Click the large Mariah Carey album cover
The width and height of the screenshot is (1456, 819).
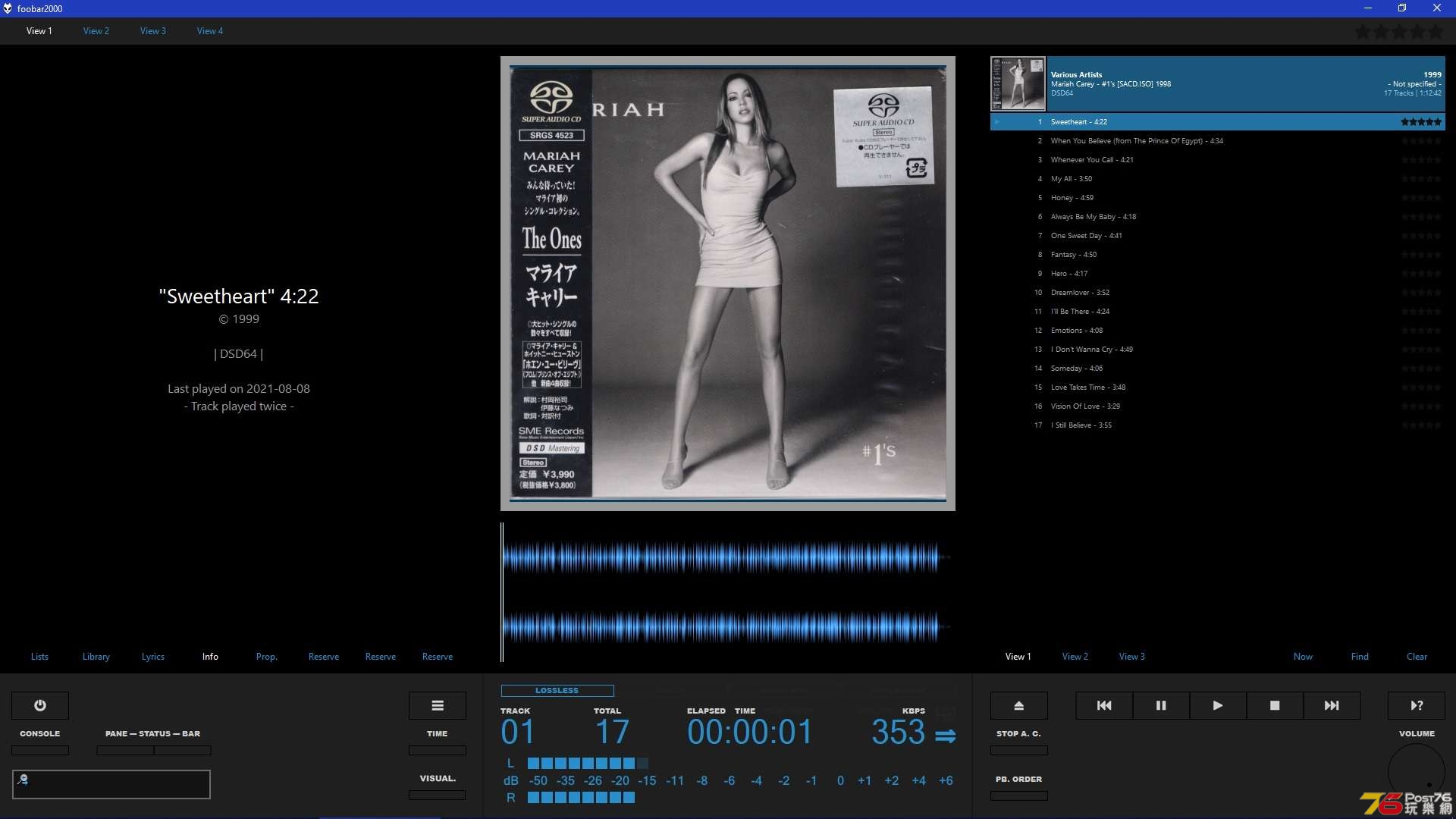[x=728, y=284]
